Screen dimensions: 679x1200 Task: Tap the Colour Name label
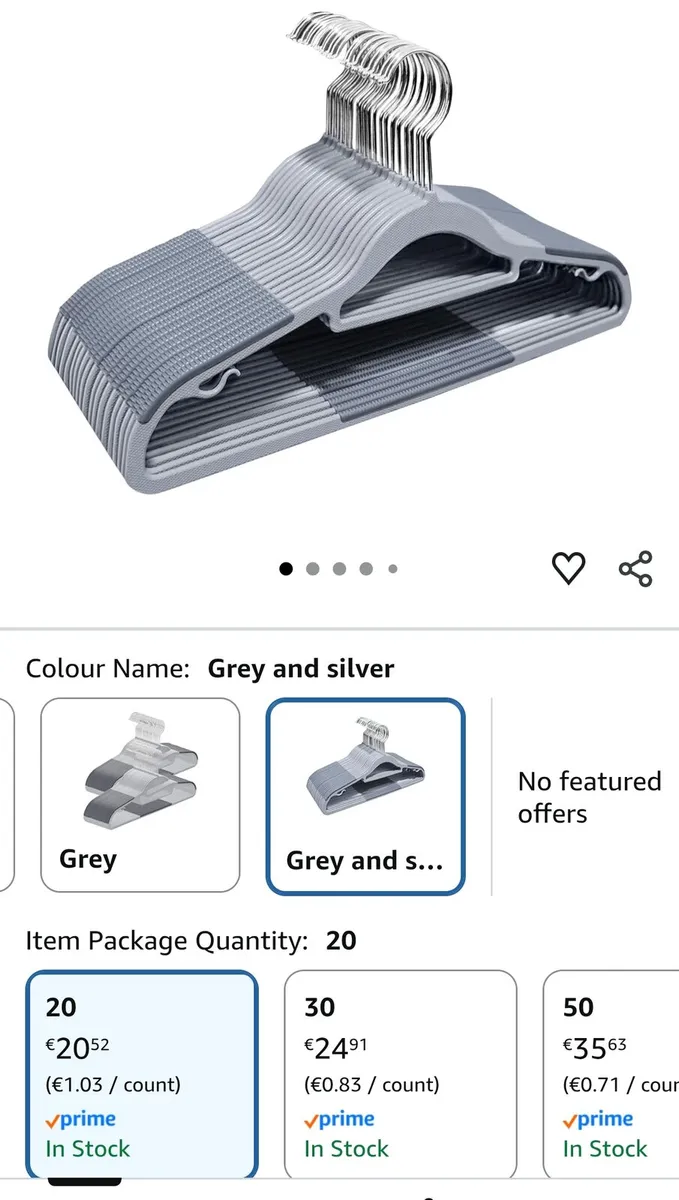[x=107, y=669]
